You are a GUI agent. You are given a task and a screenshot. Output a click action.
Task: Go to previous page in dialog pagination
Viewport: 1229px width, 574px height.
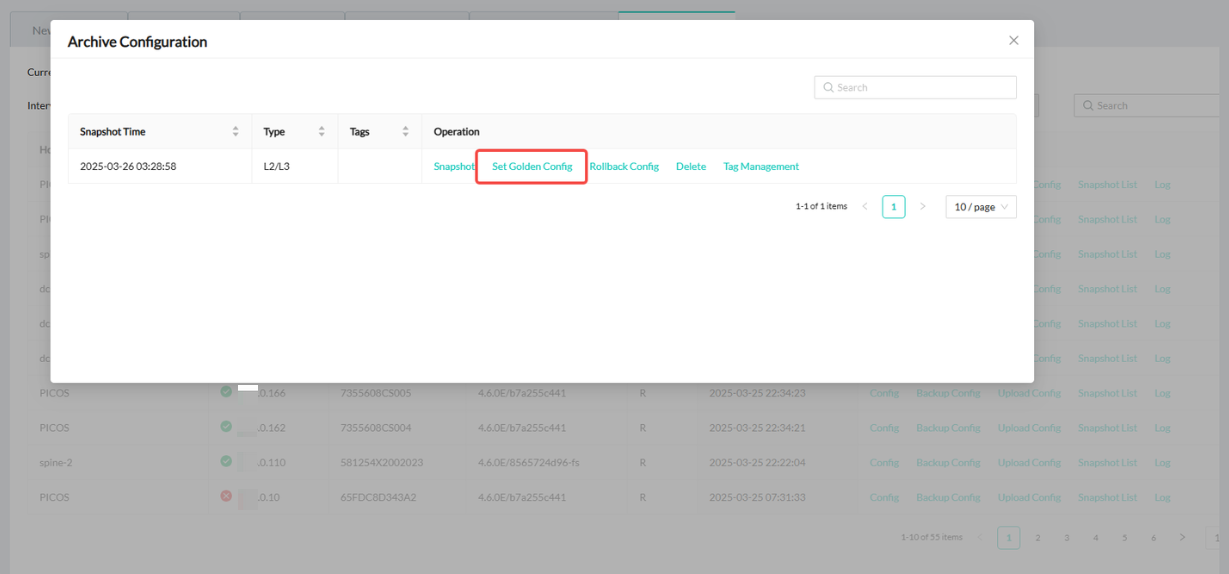[x=865, y=207]
